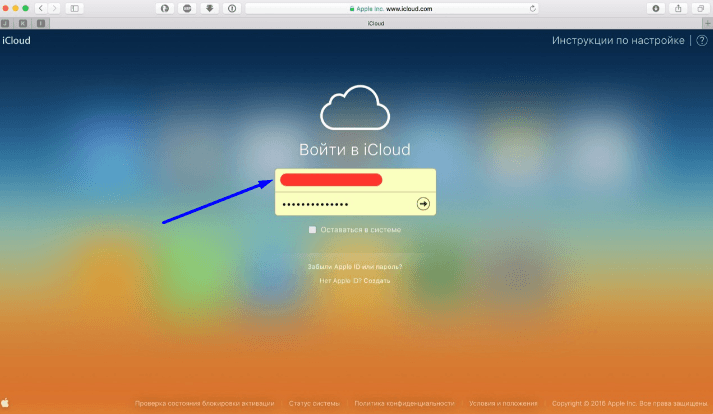Reload the page with the refresh arrow
The width and height of the screenshot is (713, 414).
[532, 9]
